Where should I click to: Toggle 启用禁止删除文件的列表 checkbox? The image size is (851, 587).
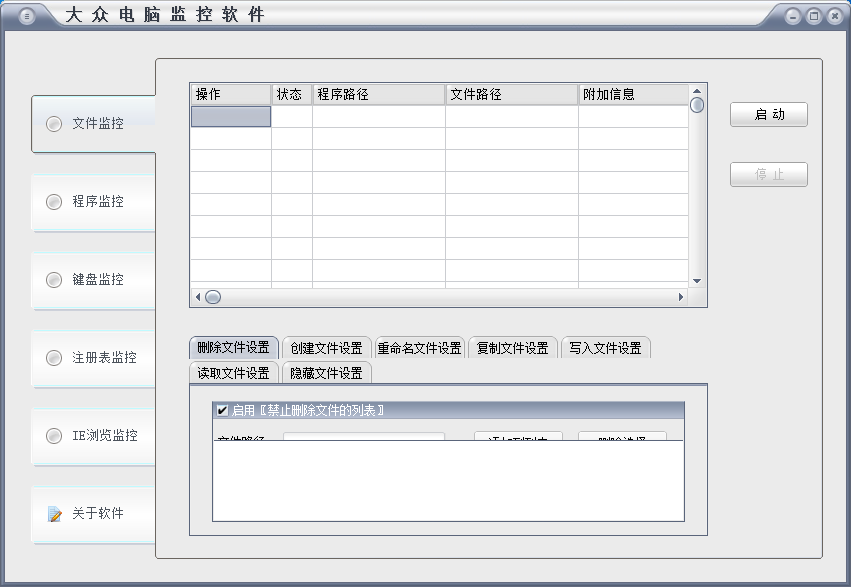pos(222,410)
